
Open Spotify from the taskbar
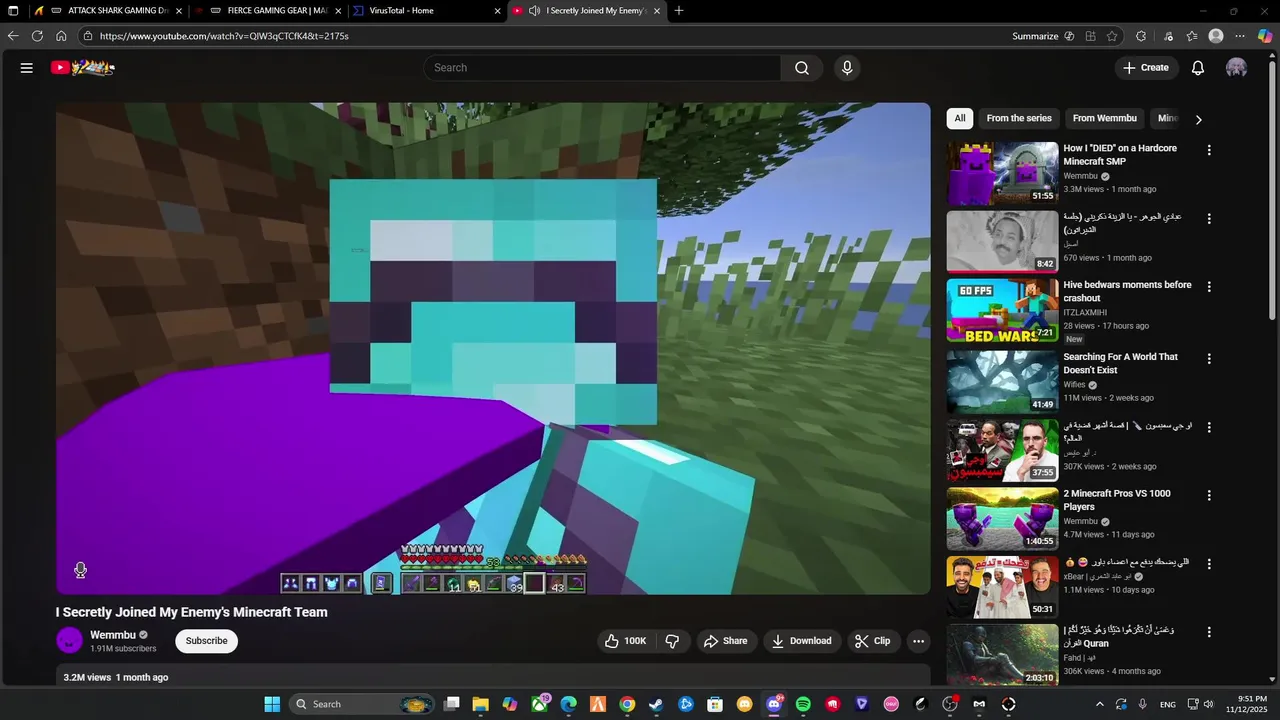click(803, 704)
